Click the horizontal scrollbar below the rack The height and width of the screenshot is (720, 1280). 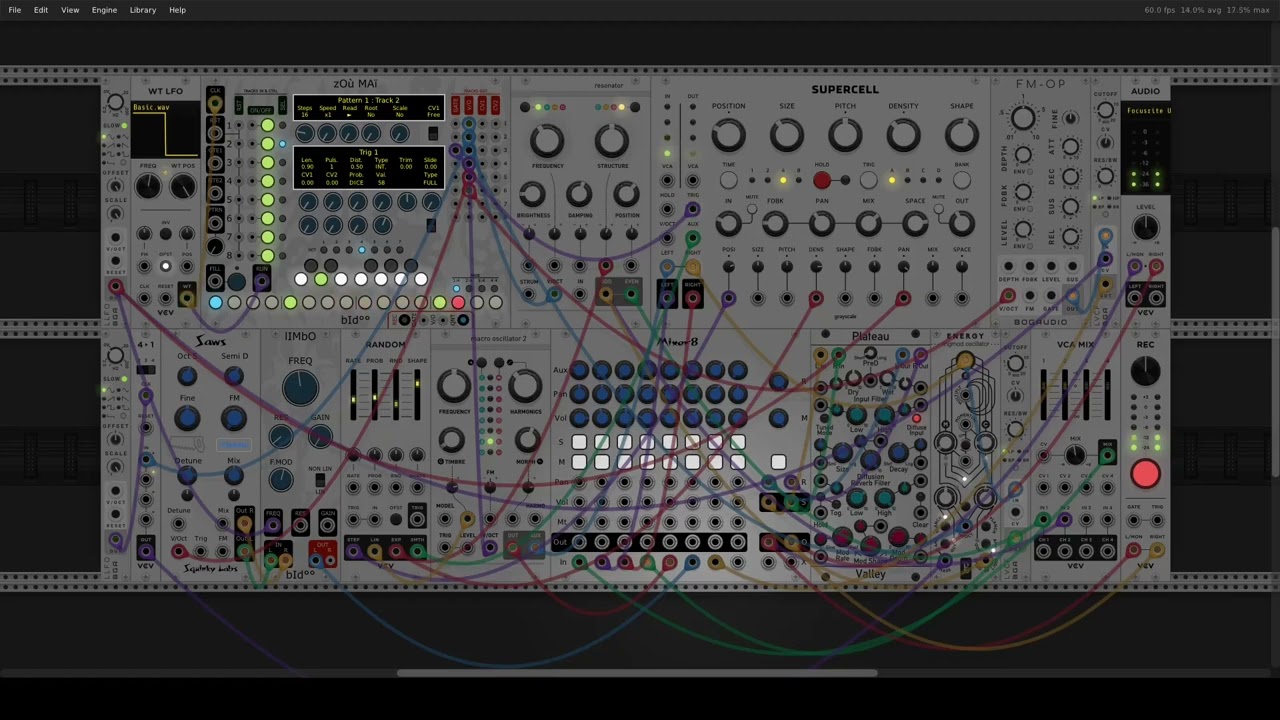pos(635,672)
